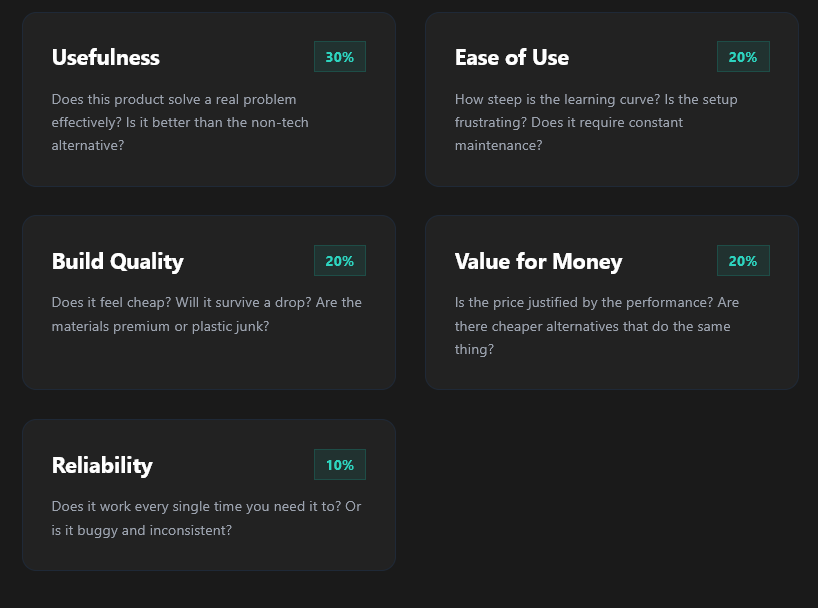Click the Ease of Use heading
The image size is (818, 608).
click(x=511, y=58)
